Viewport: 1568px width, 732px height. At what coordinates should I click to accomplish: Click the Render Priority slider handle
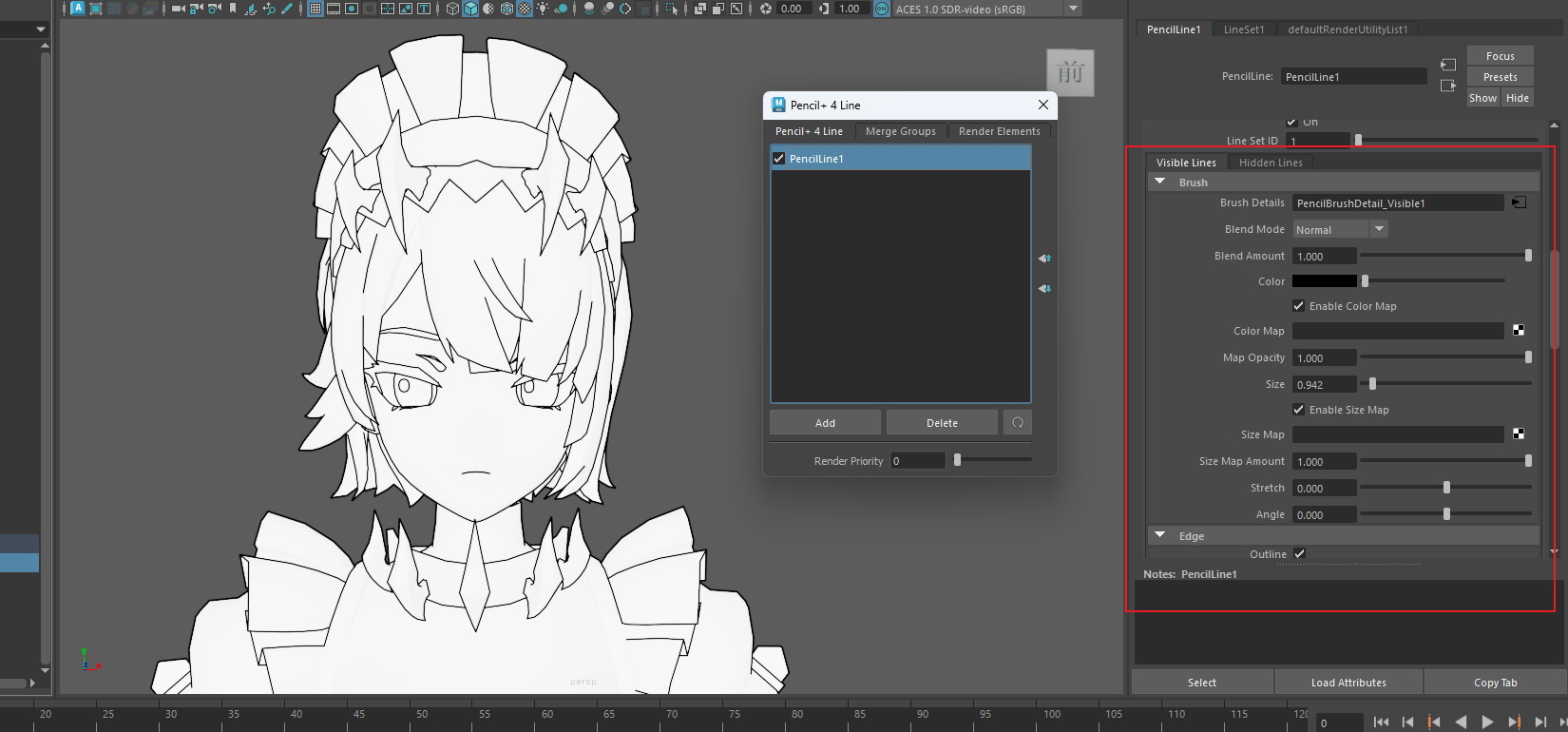[x=957, y=460]
